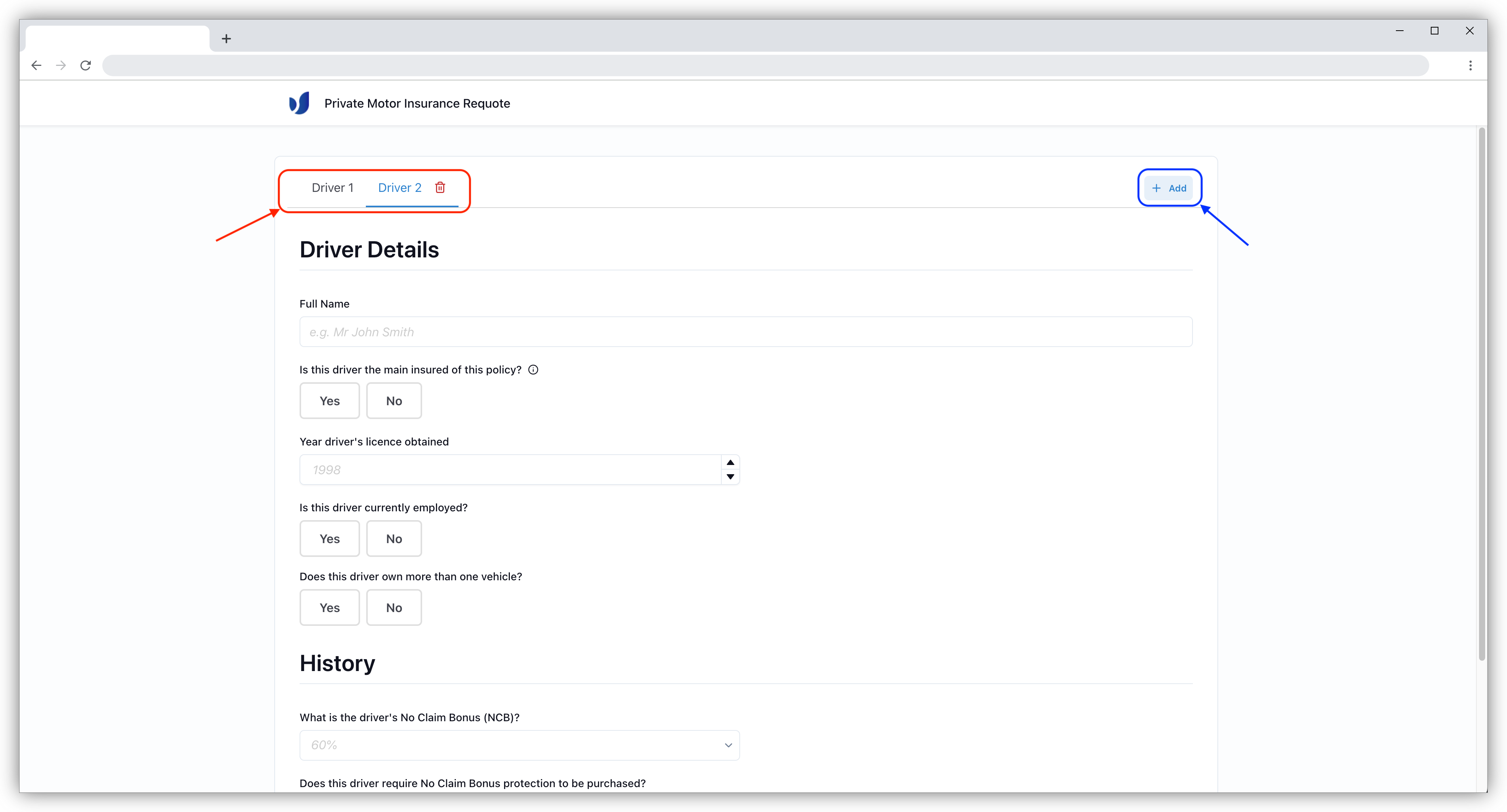Open a new browser tab
This screenshot has width=1507, height=812.
pos(226,38)
